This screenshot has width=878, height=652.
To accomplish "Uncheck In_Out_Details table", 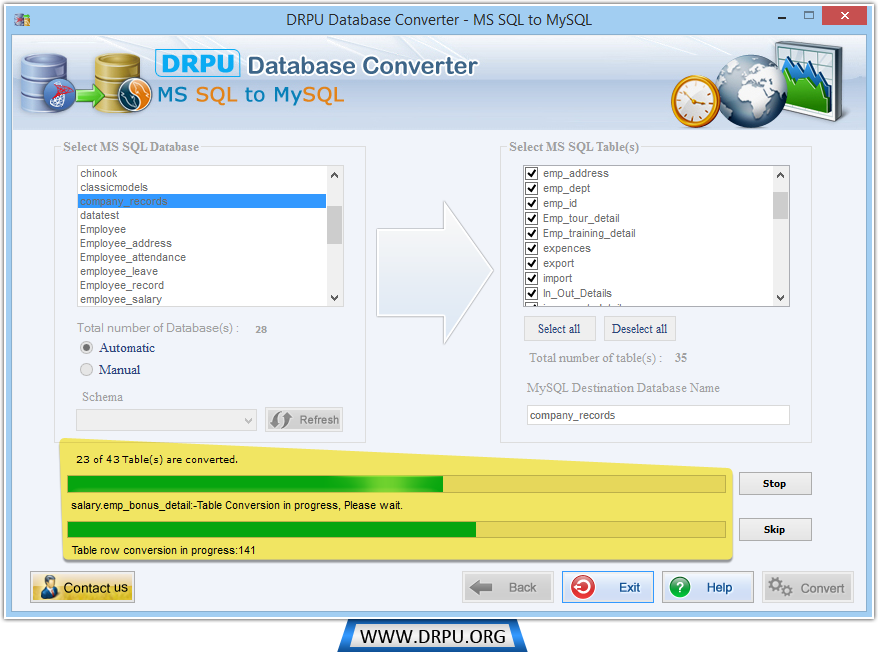I will pos(531,293).
